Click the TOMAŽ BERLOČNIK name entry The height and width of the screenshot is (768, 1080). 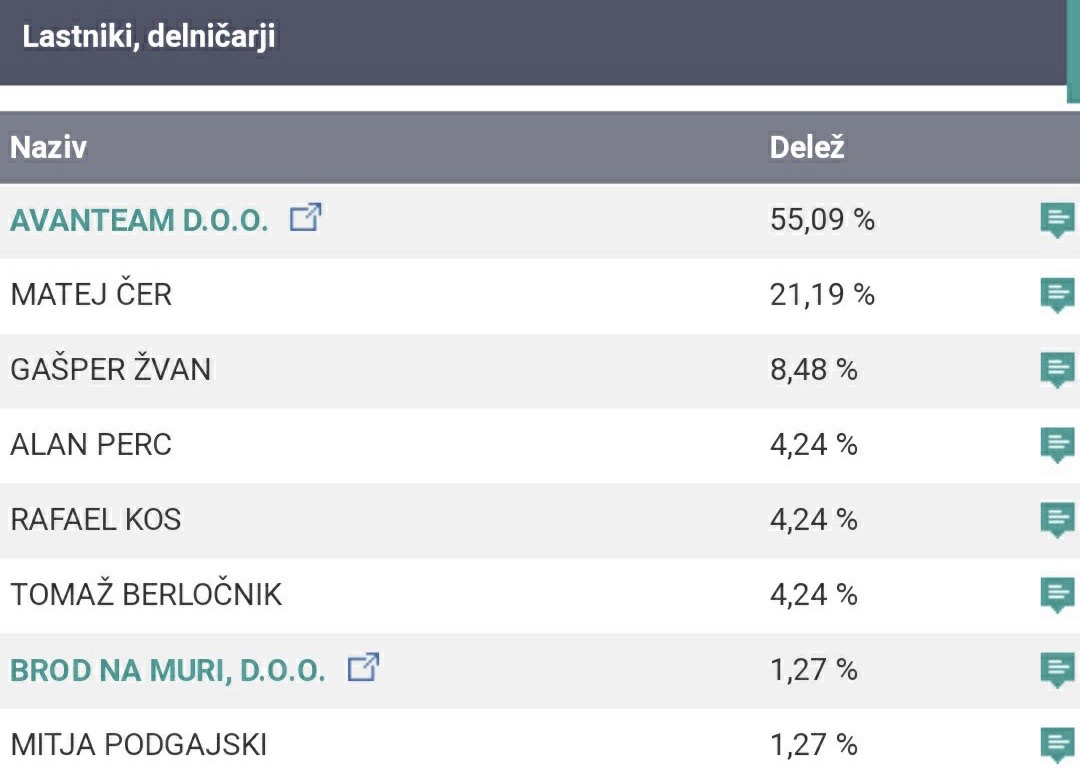pos(146,595)
